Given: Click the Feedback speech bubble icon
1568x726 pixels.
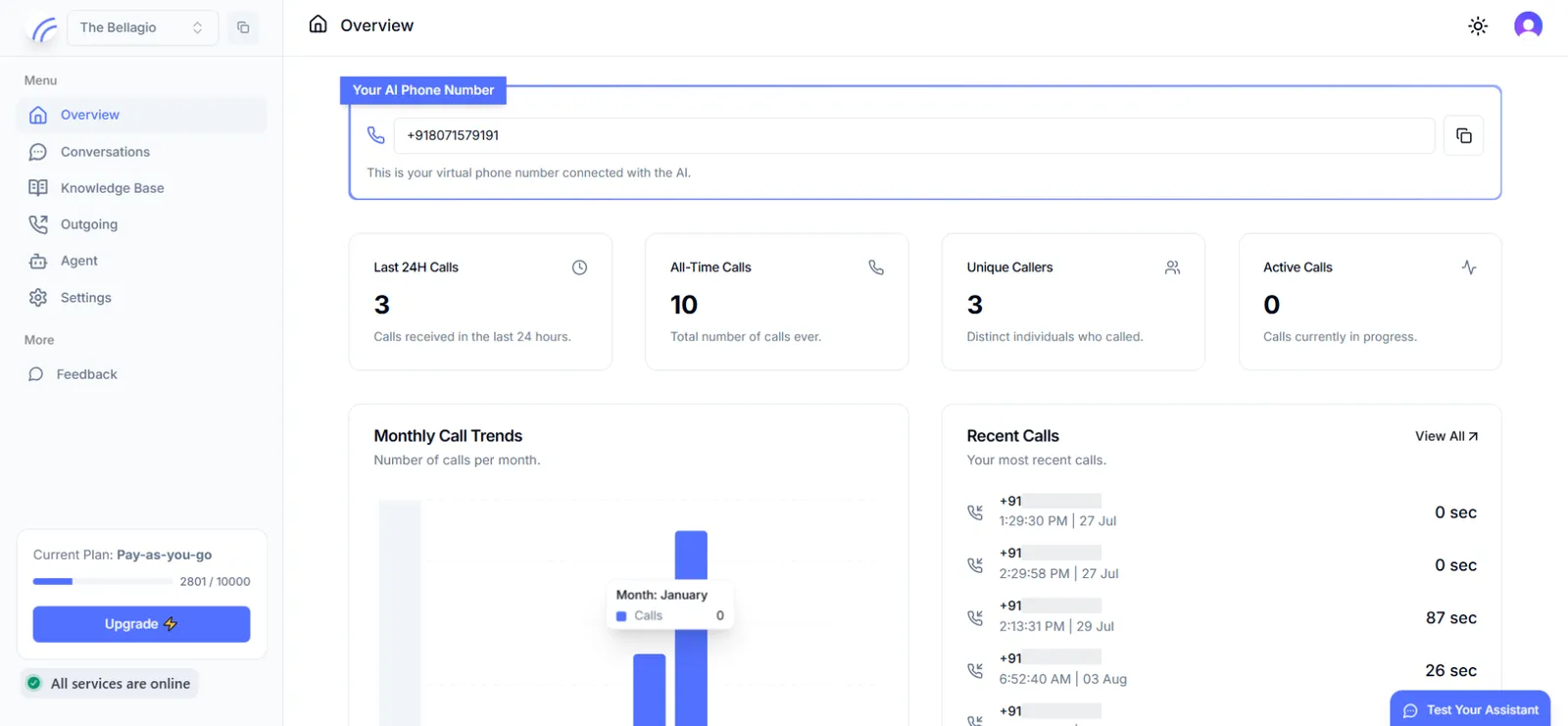Looking at the screenshot, I should (x=36, y=374).
